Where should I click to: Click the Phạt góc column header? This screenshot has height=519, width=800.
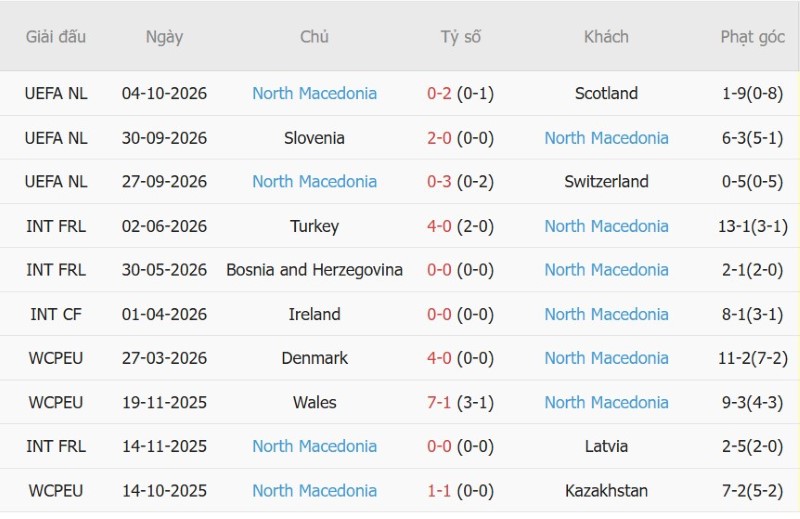point(753,37)
